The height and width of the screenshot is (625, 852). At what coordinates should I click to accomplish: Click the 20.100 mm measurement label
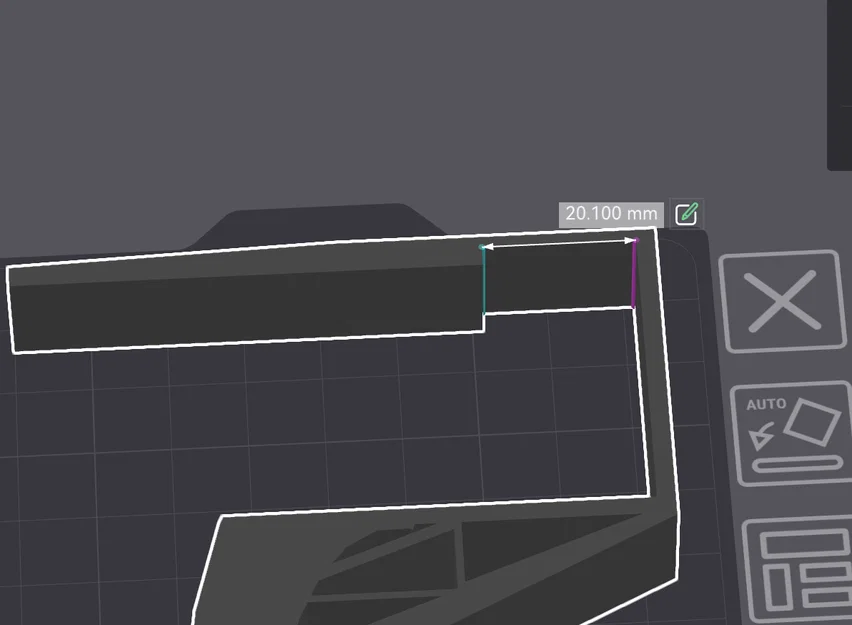[x=611, y=214]
